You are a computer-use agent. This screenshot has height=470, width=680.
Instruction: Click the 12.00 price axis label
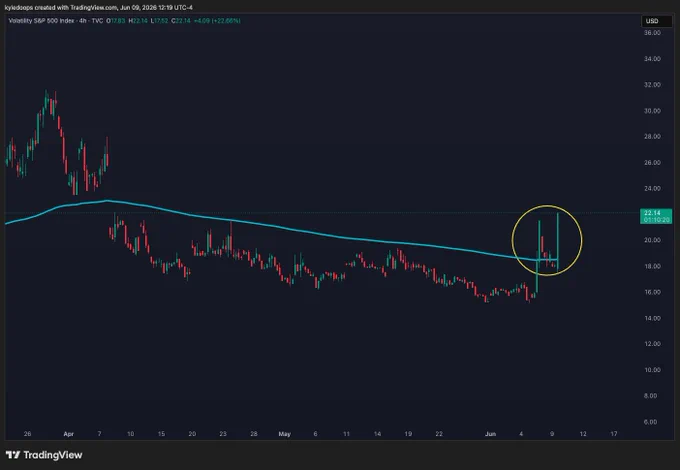pyautogui.click(x=652, y=343)
